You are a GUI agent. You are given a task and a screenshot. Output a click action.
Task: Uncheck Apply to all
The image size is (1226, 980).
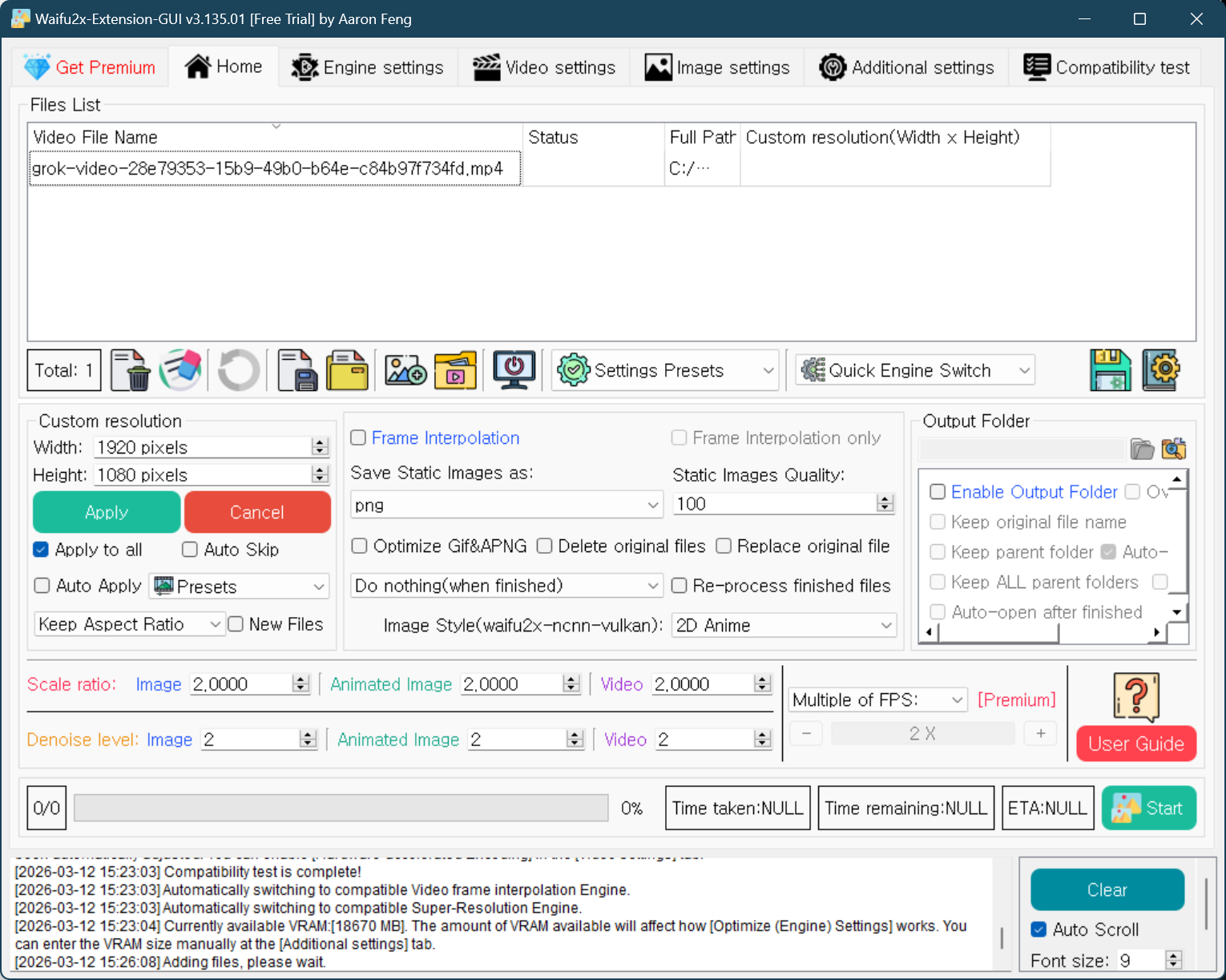41,550
